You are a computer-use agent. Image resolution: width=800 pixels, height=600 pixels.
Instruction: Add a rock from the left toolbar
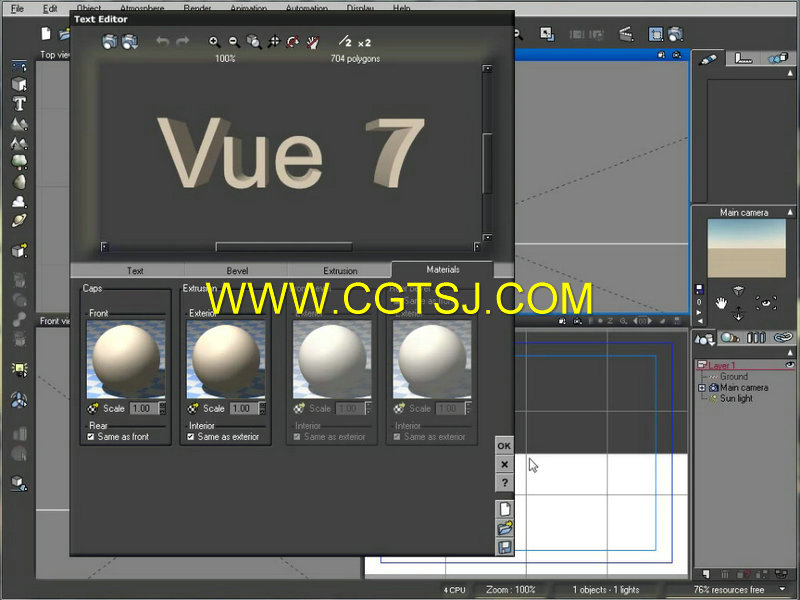[19, 182]
